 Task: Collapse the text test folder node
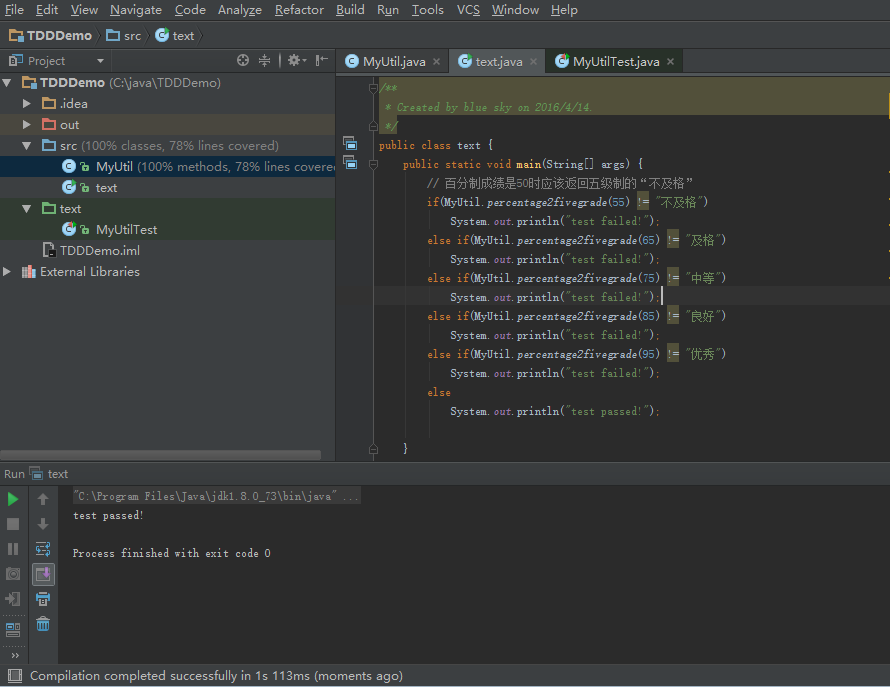coord(26,209)
